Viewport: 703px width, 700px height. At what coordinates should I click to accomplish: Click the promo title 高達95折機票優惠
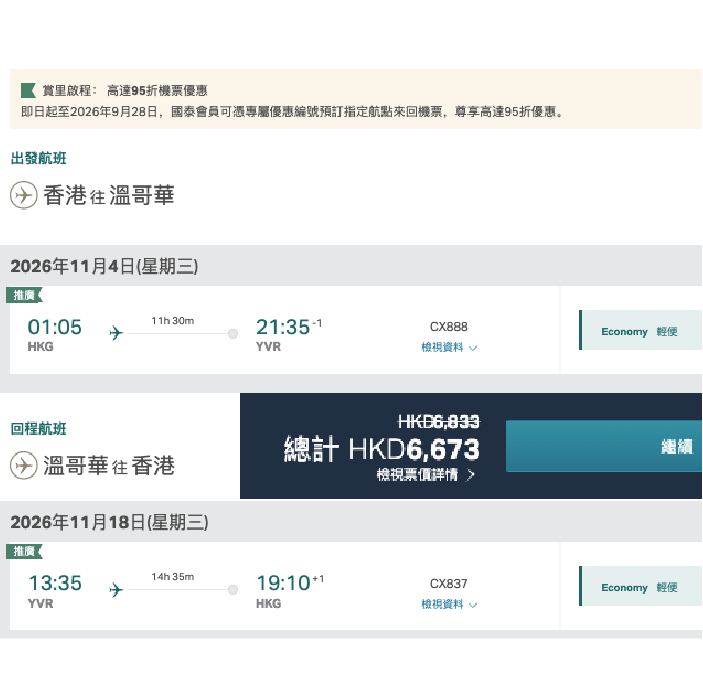pos(157,91)
